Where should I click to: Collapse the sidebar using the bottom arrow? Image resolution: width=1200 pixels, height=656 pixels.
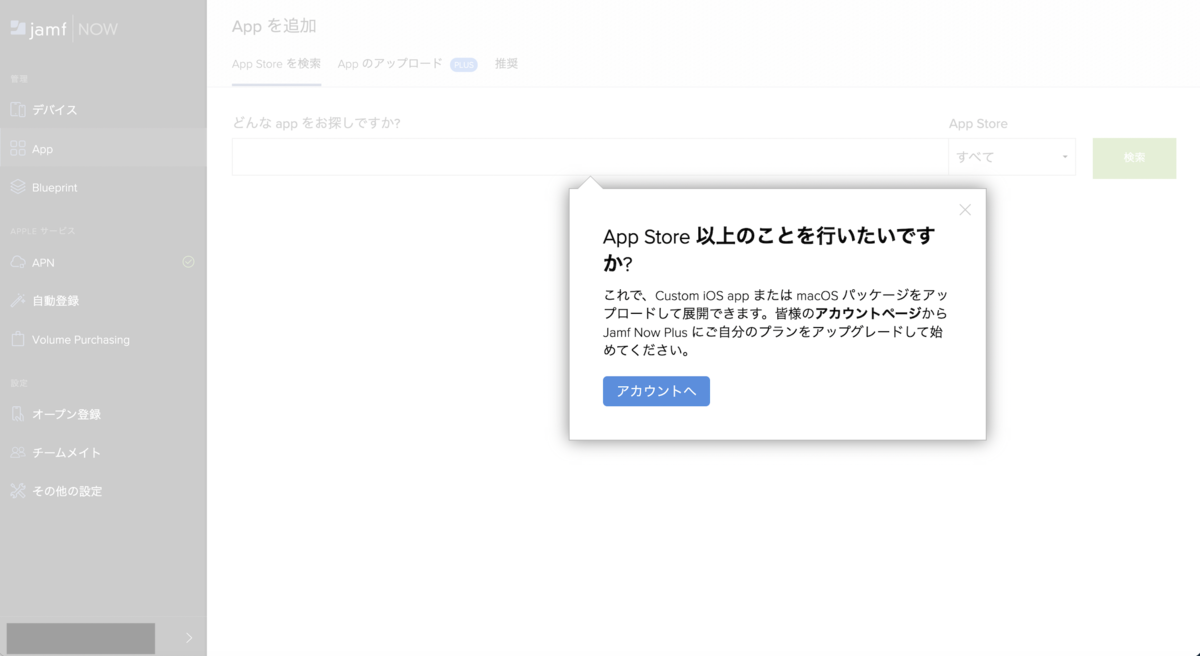[184, 637]
